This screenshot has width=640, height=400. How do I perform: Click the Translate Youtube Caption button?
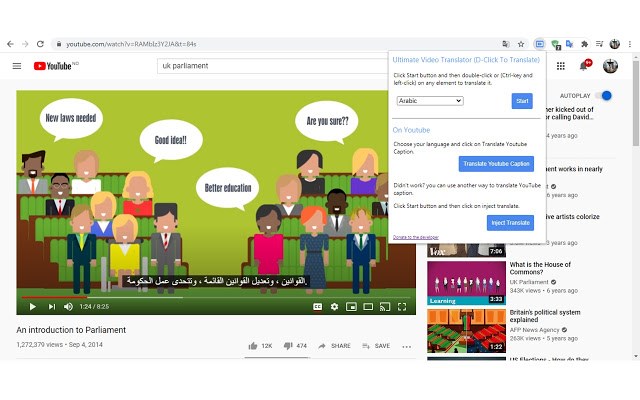pyautogui.click(x=496, y=164)
